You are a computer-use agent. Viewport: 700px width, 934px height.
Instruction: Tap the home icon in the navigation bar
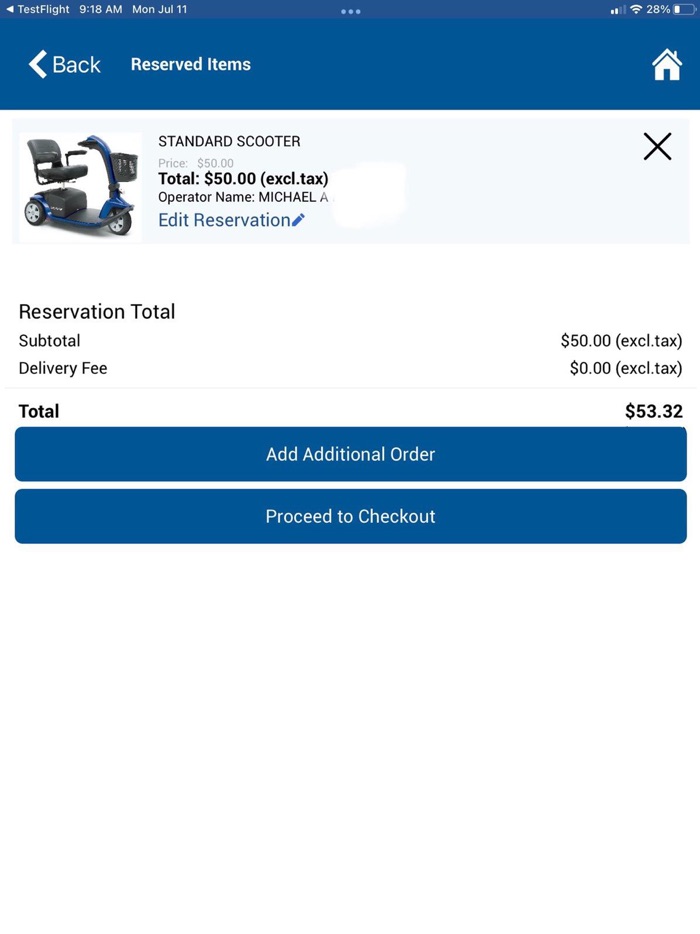click(x=666, y=64)
